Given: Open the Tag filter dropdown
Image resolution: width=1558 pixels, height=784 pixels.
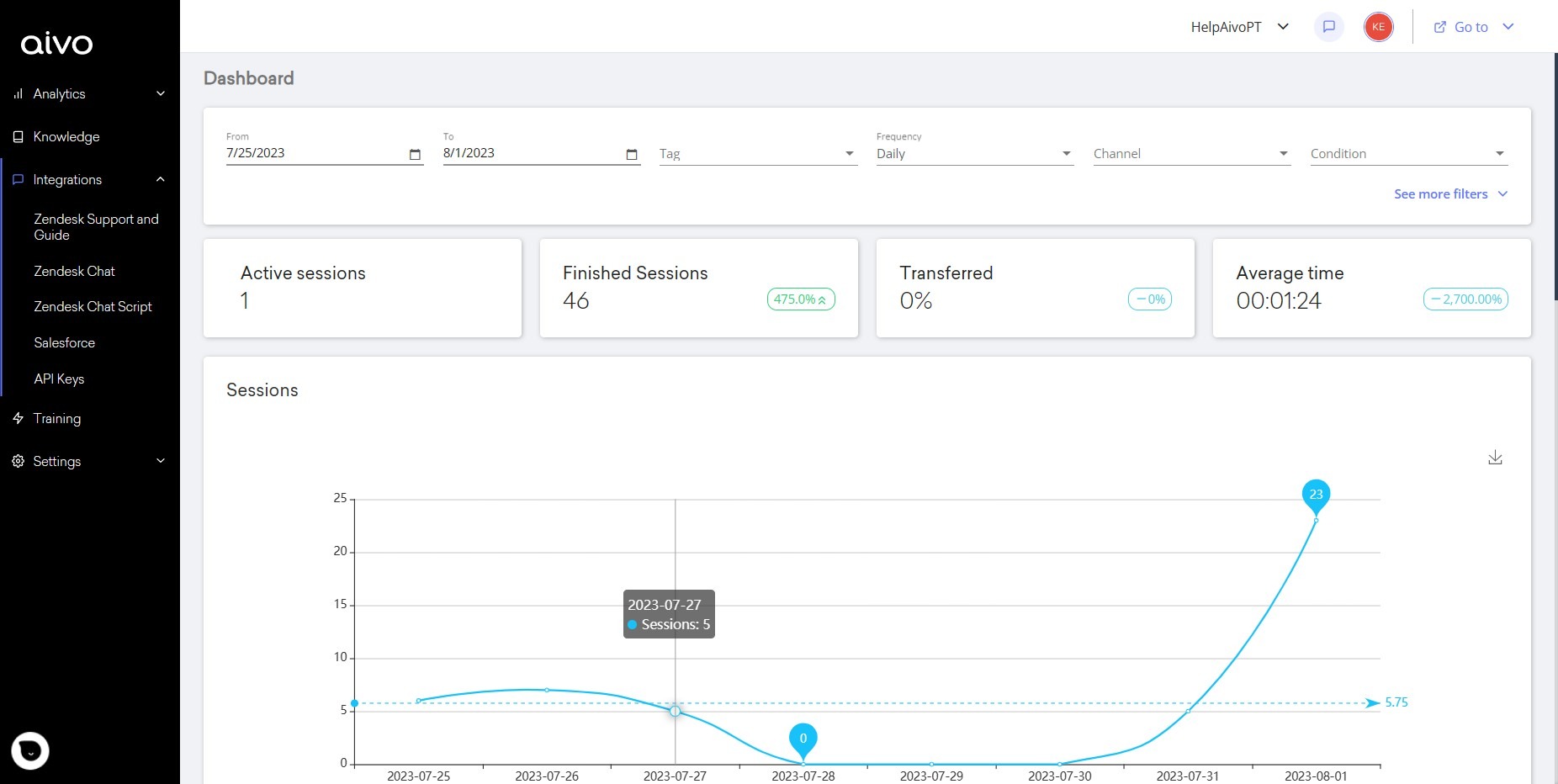Looking at the screenshot, I should point(757,154).
